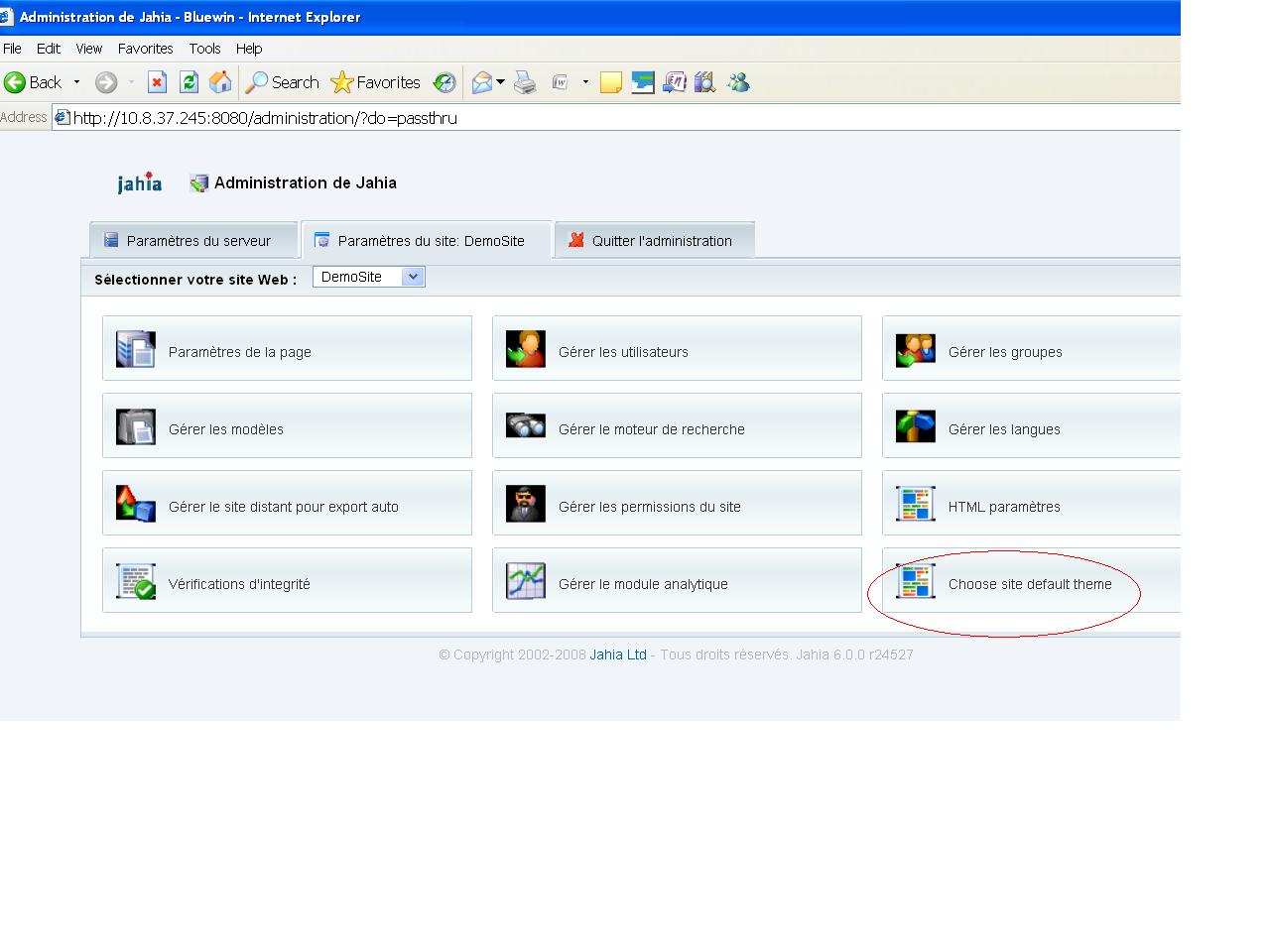Open the Gérer les langues icon
This screenshot has width=1270, height=952.
[x=915, y=426]
